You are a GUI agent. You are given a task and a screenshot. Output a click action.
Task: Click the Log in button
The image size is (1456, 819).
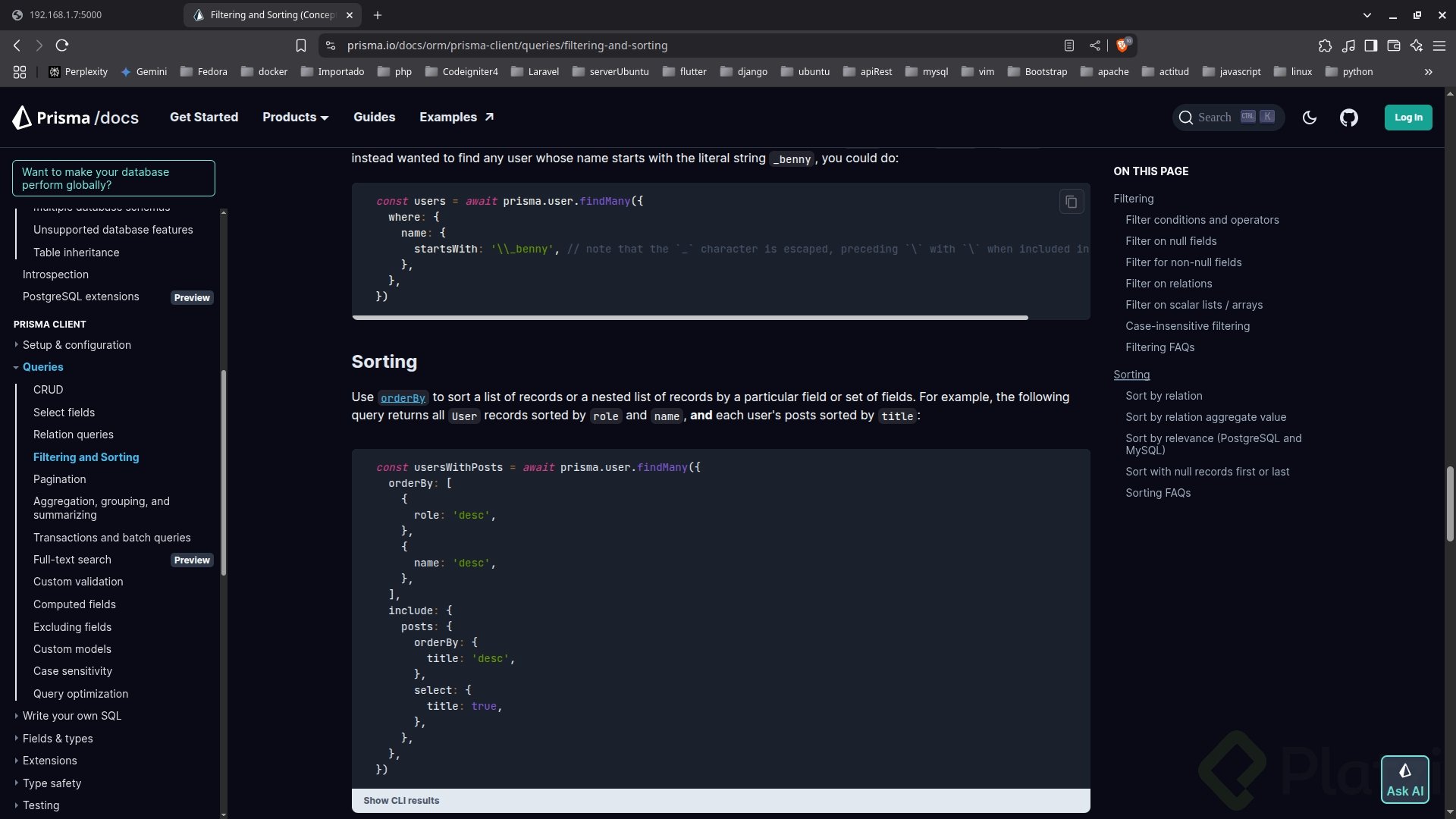pos(1407,118)
